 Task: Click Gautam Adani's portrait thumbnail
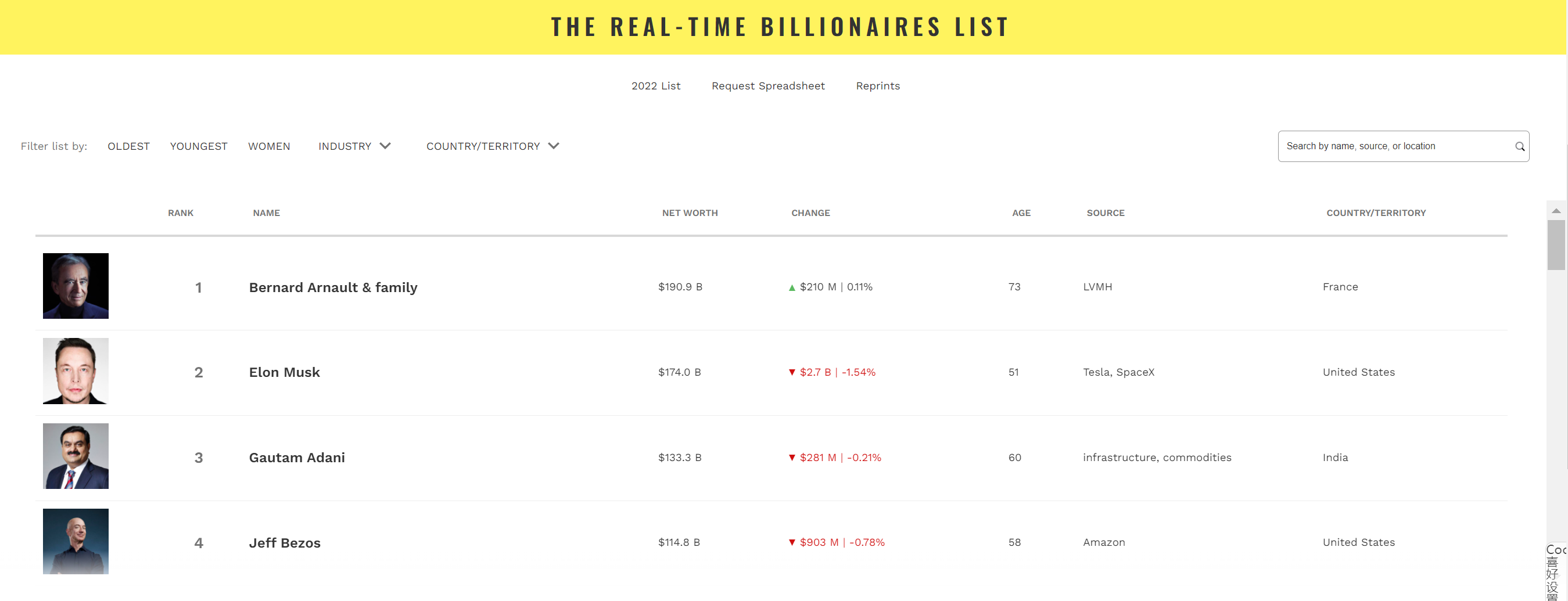(x=76, y=456)
